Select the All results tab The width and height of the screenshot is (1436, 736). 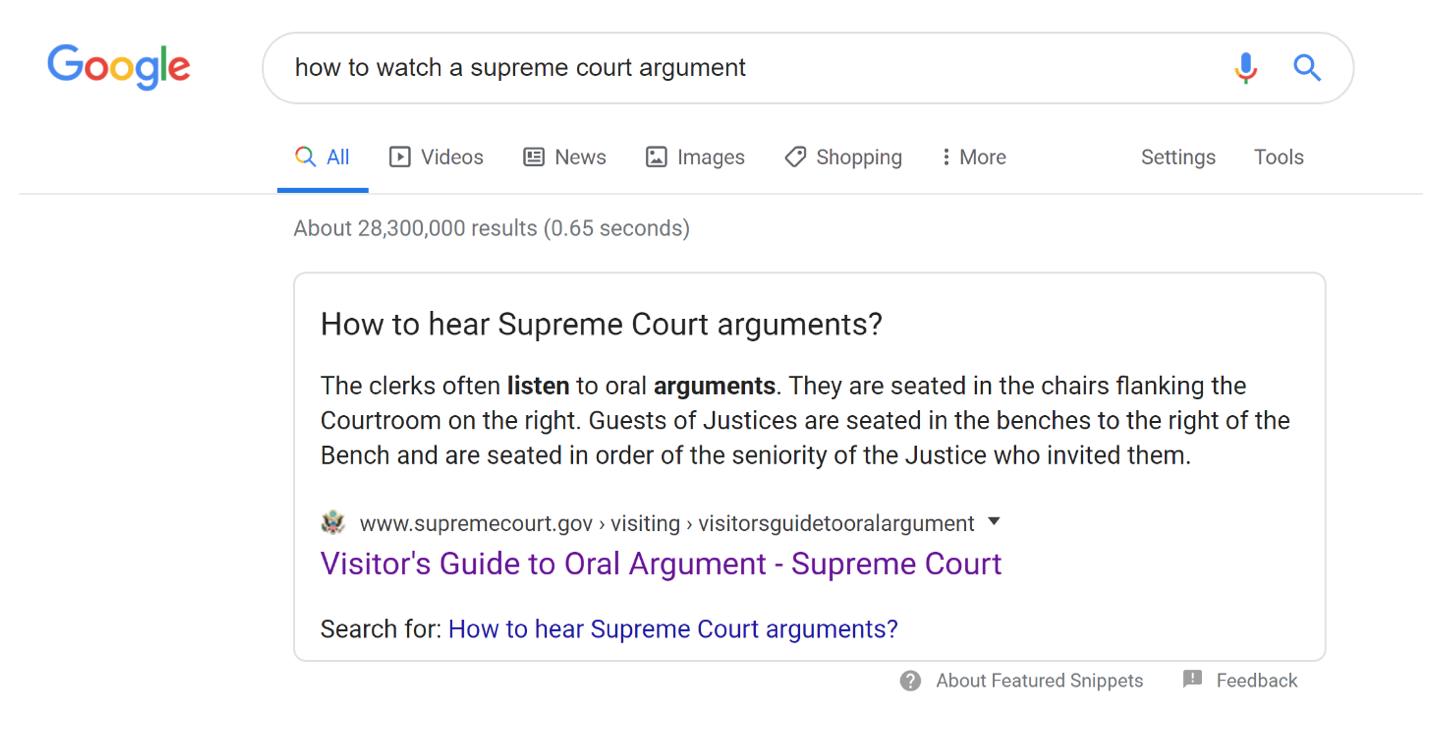pos(322,157)
